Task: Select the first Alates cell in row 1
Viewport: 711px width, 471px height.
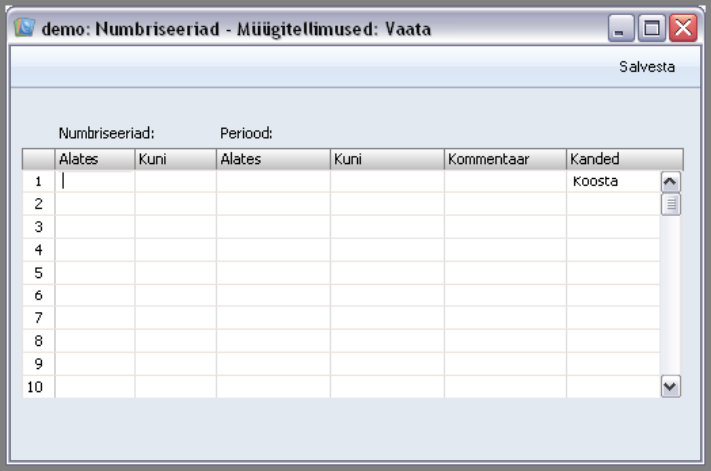Action: click(95, 181)
